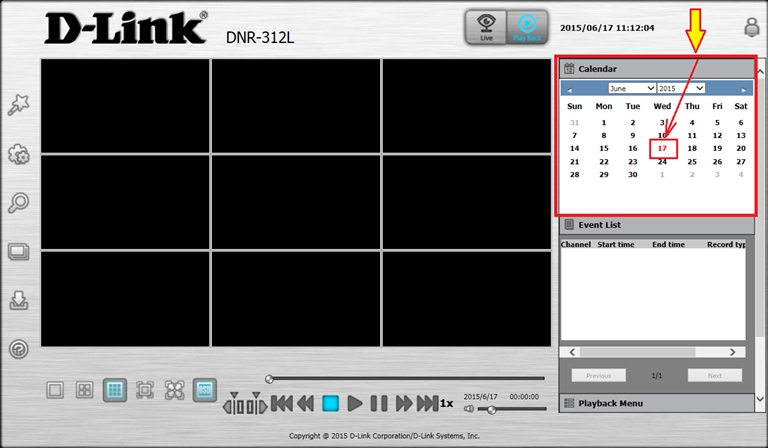
Task: Open the settings gear in the sidebar
Action: pyautogui.click(x=18, y=155)
